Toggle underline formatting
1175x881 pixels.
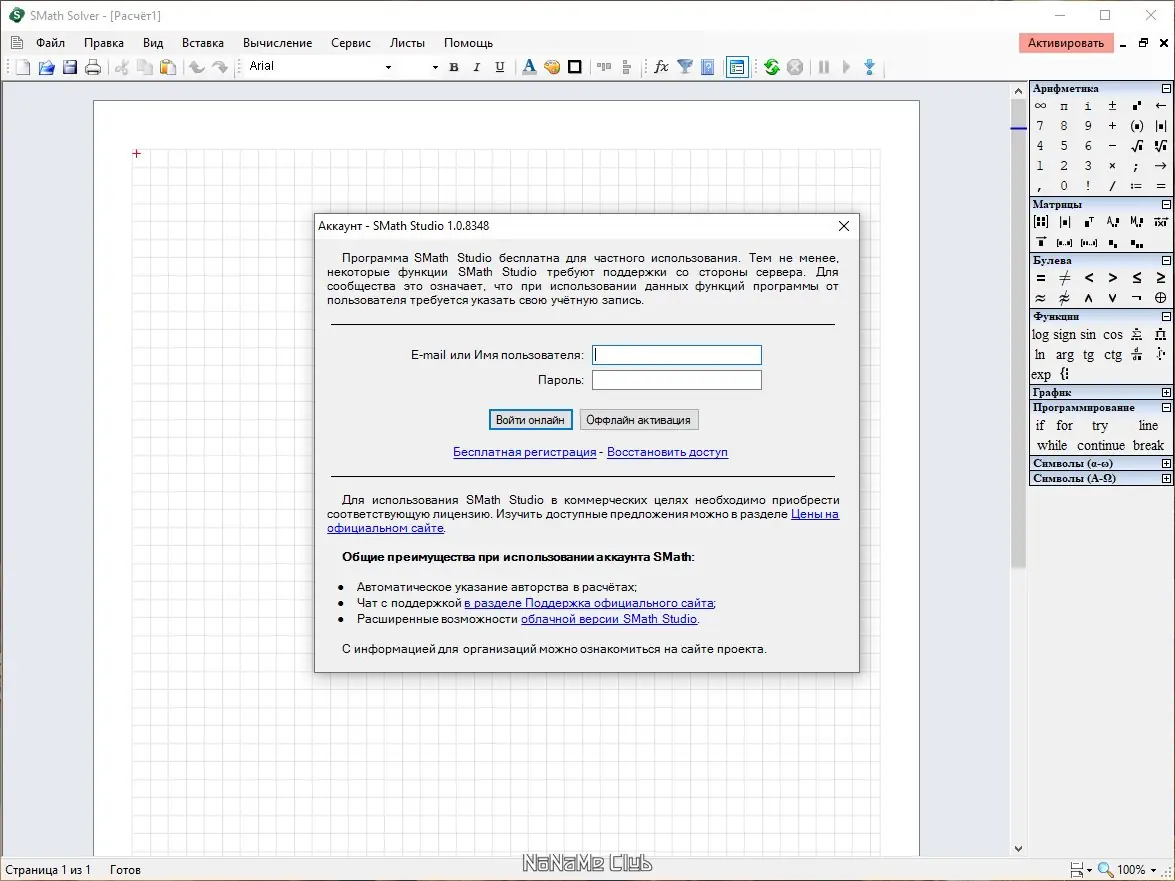[x=499, y=67]
